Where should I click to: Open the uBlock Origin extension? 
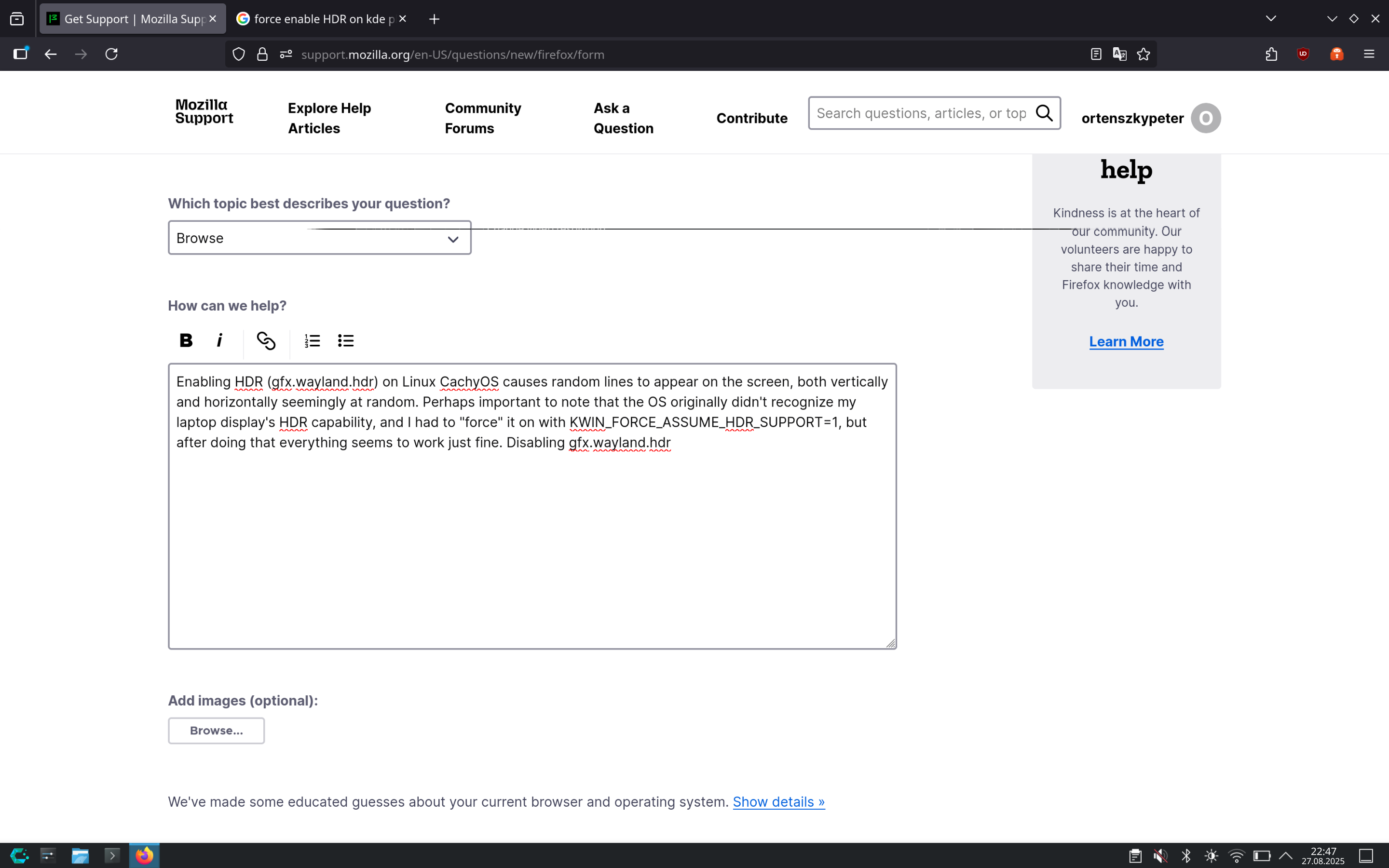pyautogui.click(x=1303, y=54)
